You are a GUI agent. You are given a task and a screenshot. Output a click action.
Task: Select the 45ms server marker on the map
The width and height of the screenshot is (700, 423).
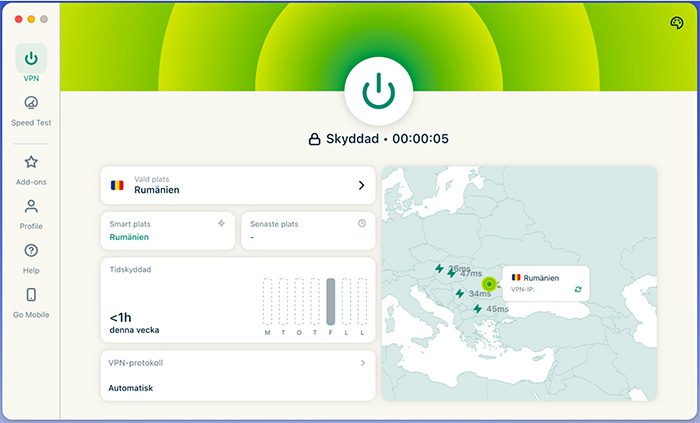[x=477, y=309]
